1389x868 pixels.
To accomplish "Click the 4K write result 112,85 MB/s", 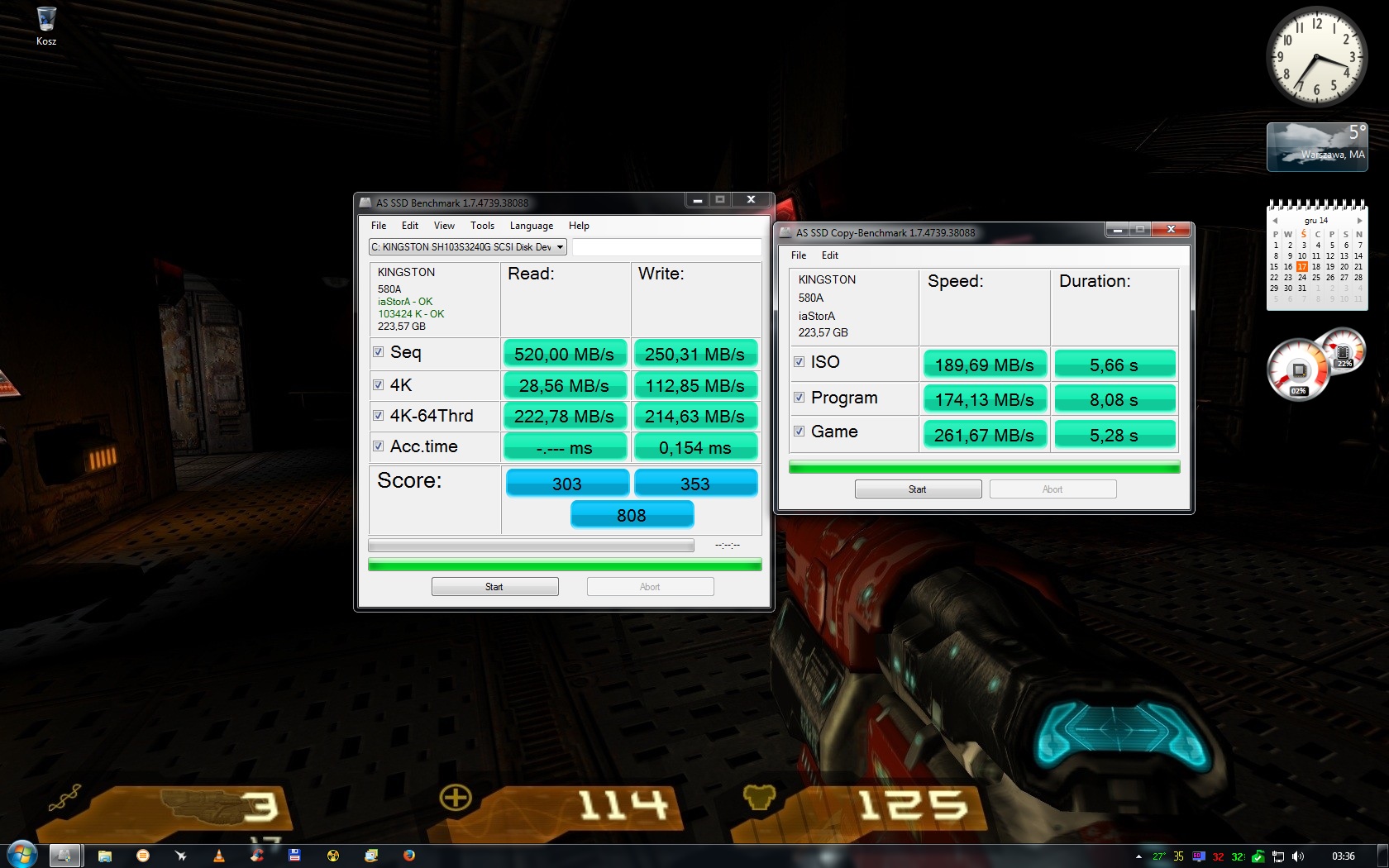I will (x=695, y=385).
